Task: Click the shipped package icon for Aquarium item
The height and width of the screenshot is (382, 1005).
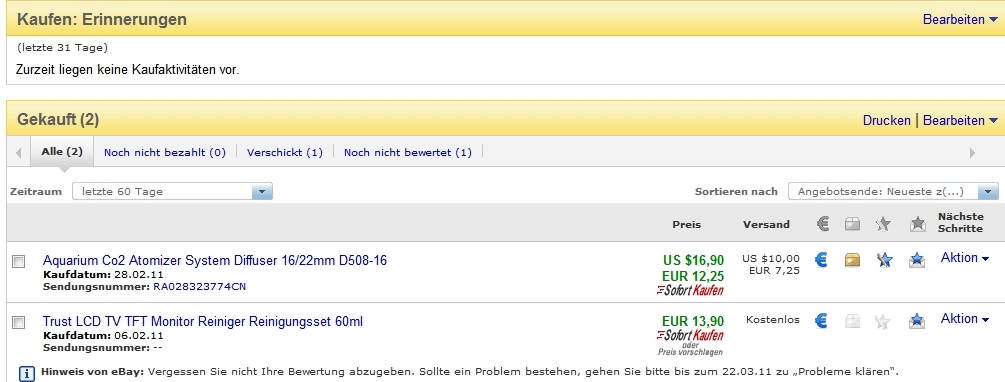Action: coord(852,260)
